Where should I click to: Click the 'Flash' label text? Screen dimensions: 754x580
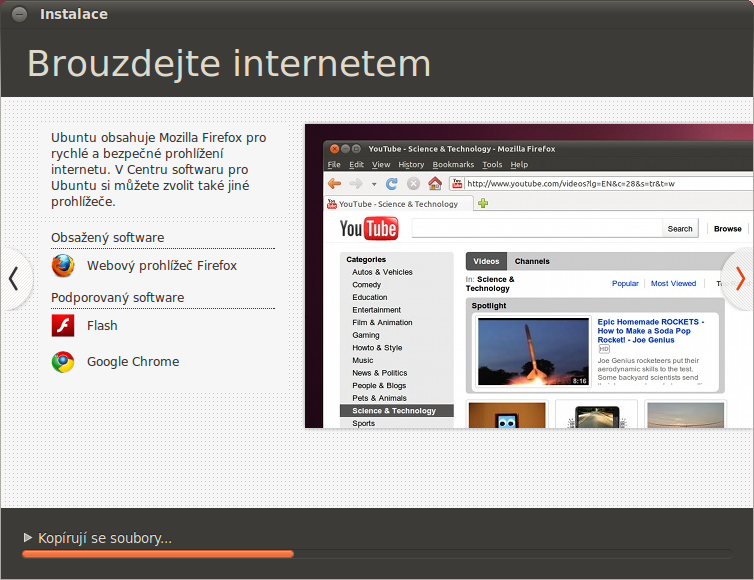[102, 326]
